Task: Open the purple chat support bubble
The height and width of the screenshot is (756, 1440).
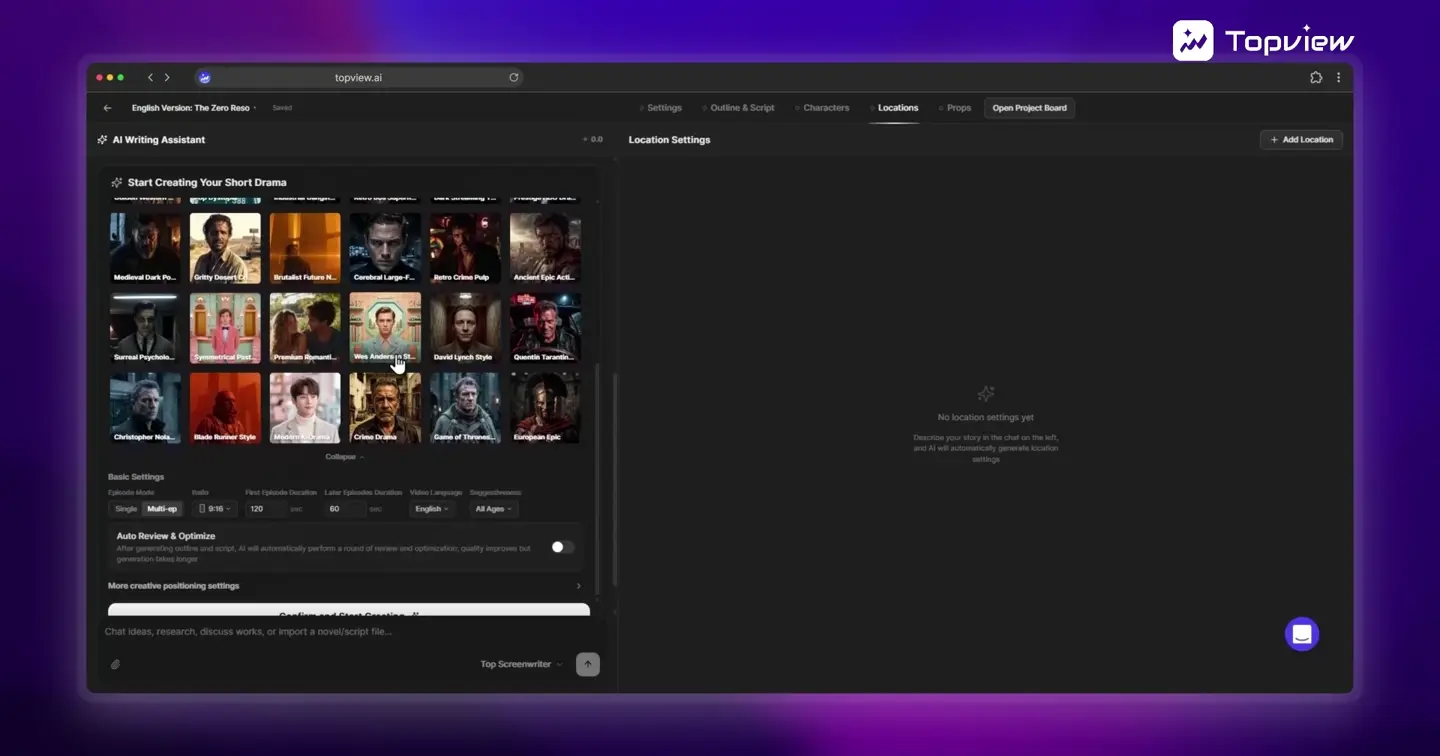Action: [1302, 634]
